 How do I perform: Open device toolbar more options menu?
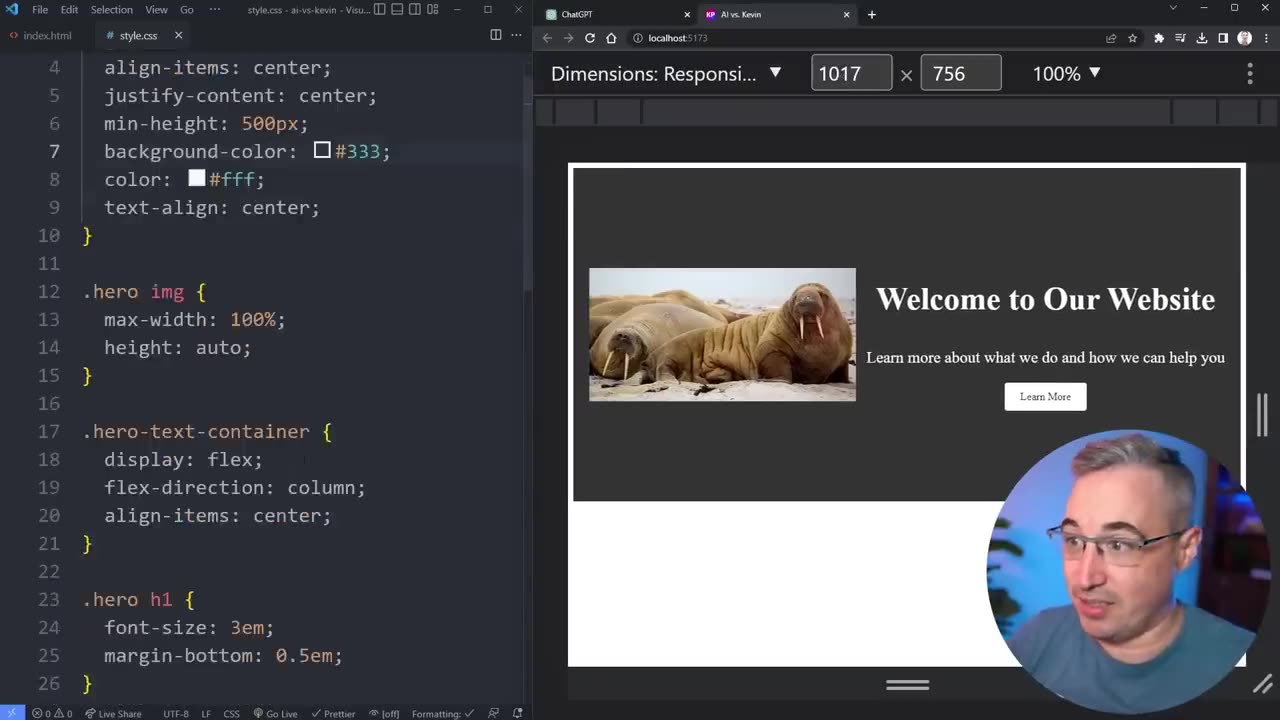1250,74
